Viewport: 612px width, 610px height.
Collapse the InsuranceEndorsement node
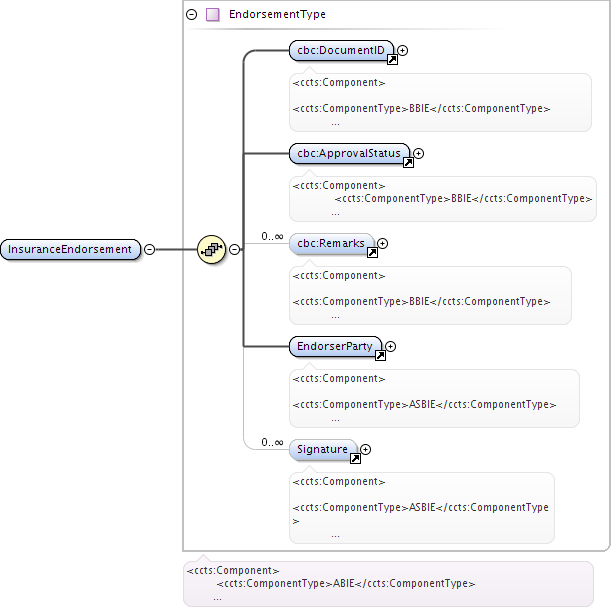(x=149, y=249)
